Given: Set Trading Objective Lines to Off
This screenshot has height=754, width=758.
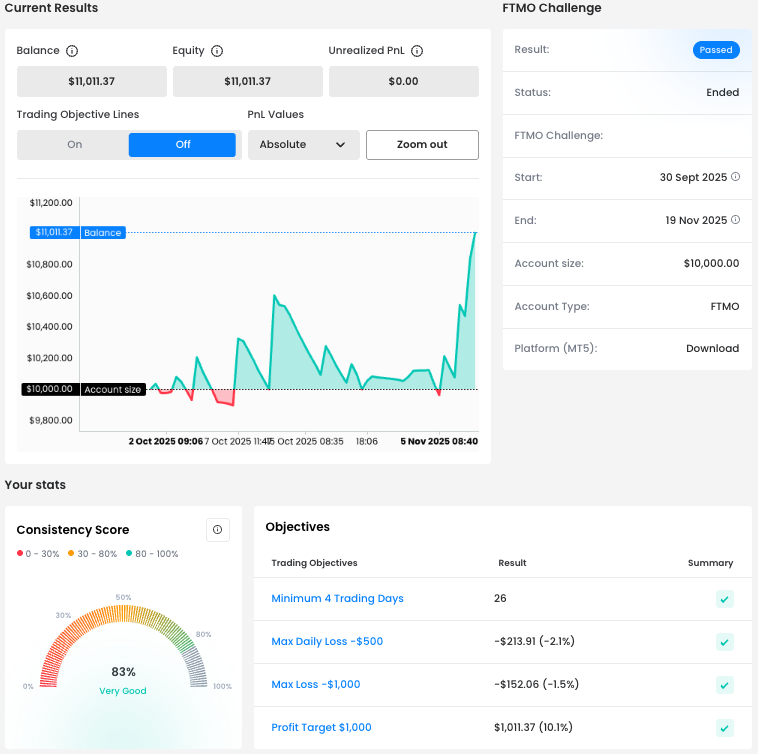Looking at the screenshot, I should 182,145.
